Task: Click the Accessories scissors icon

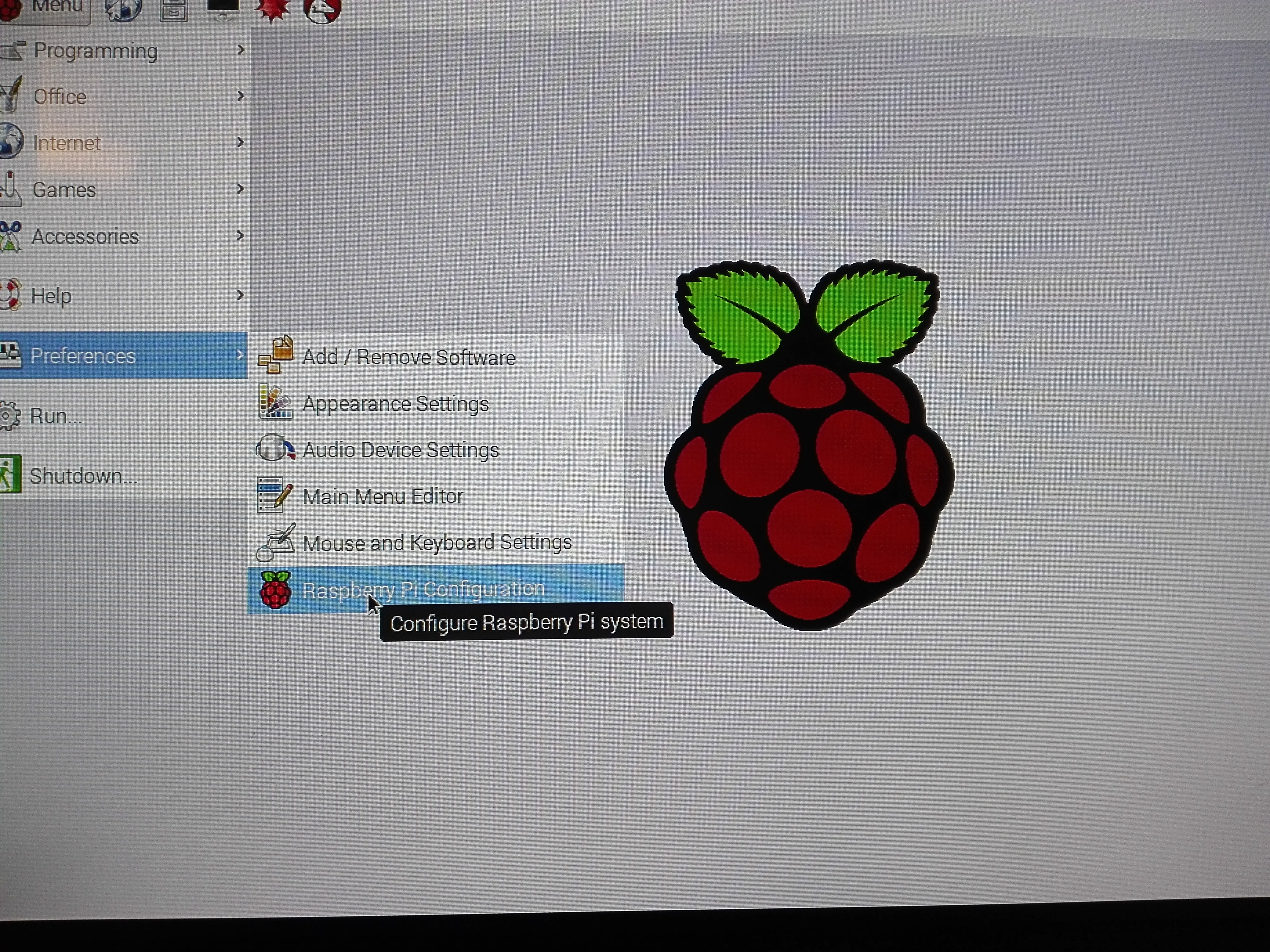Action: (10, 236)
